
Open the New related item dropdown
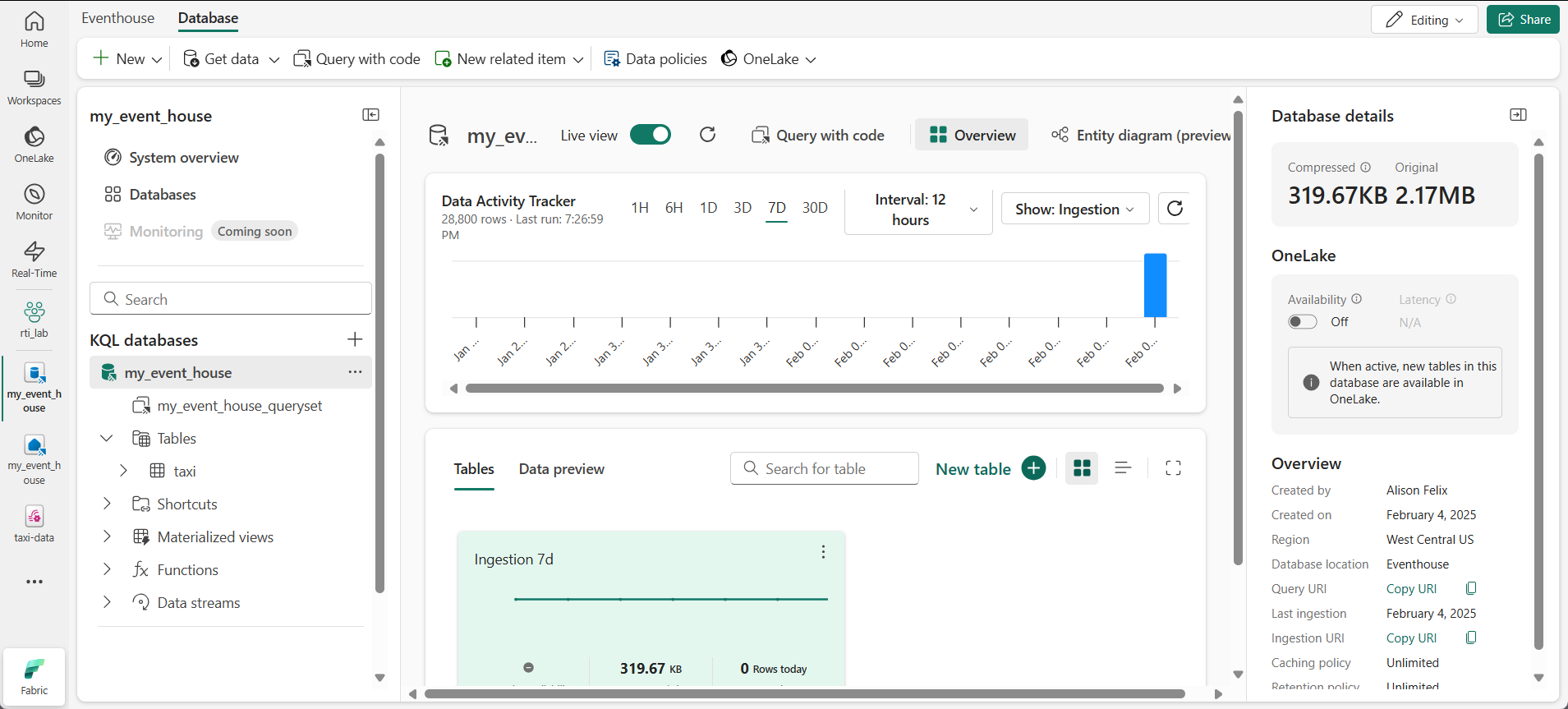pyautogui.click(x=509, y=59)
